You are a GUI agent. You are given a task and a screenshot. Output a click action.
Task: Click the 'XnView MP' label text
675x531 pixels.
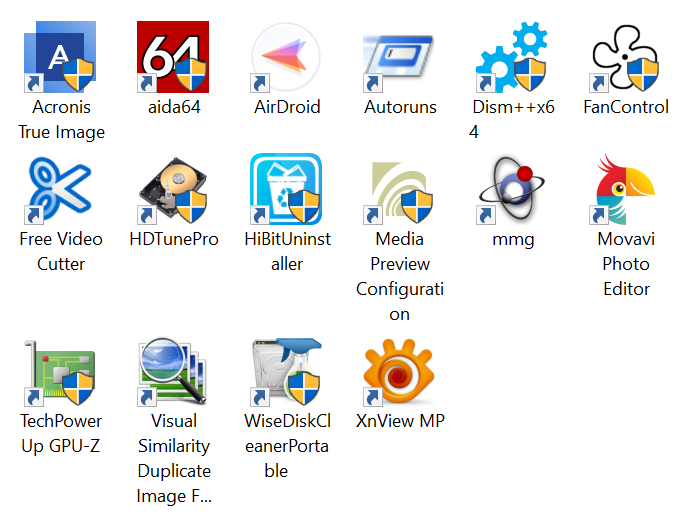(x=400, y=421)
